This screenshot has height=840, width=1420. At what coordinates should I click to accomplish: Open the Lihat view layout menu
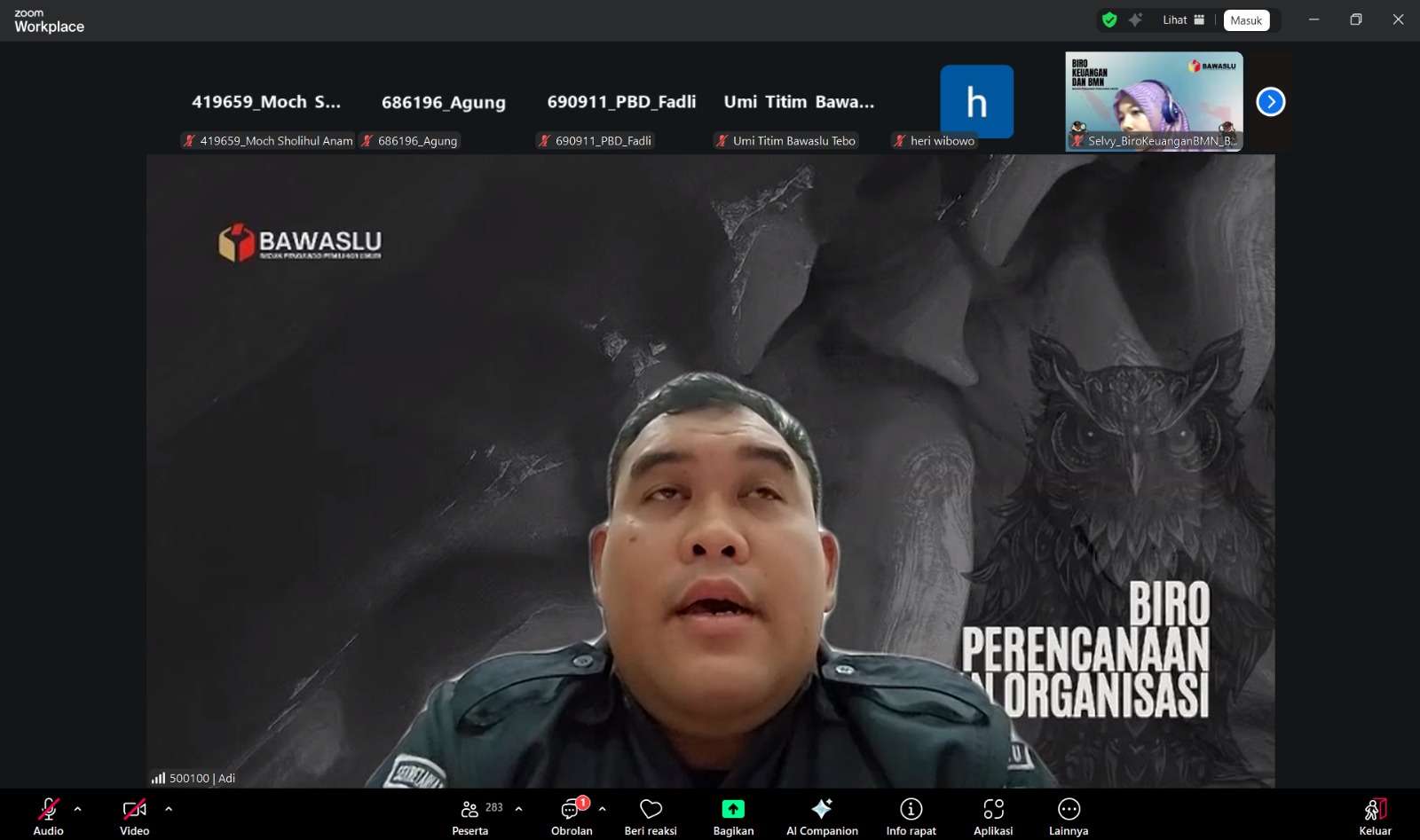(x=1183, y=20)
